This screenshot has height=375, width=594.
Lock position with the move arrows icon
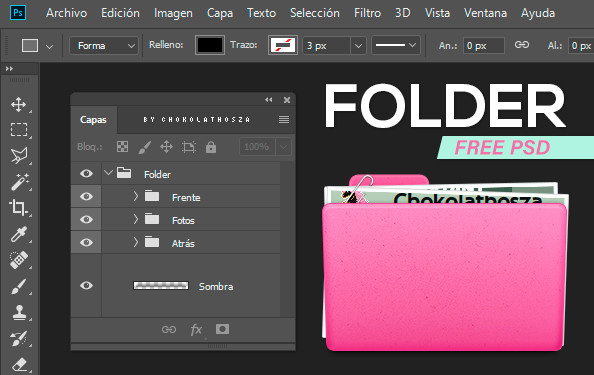tap(166, 147)
